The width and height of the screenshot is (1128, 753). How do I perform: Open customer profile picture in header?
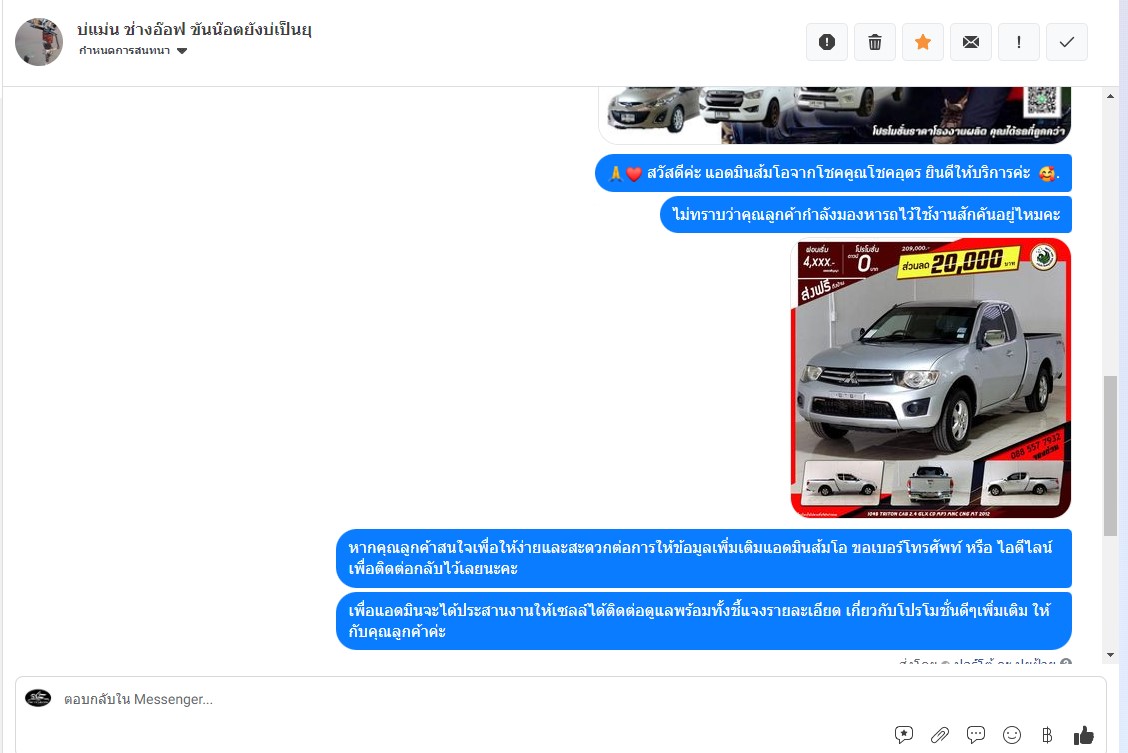(39, 42)
